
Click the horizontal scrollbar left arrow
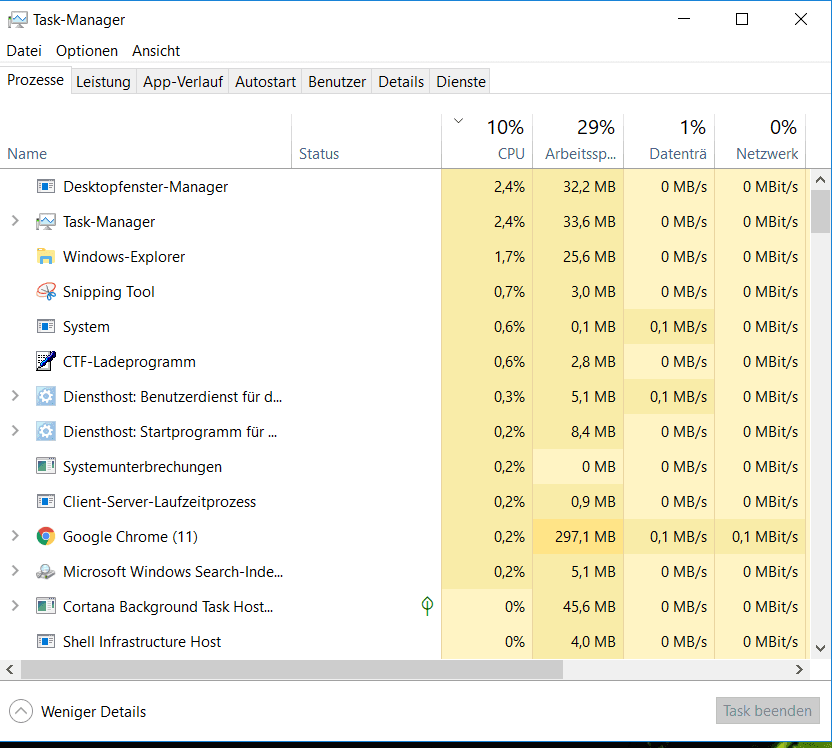10,669
